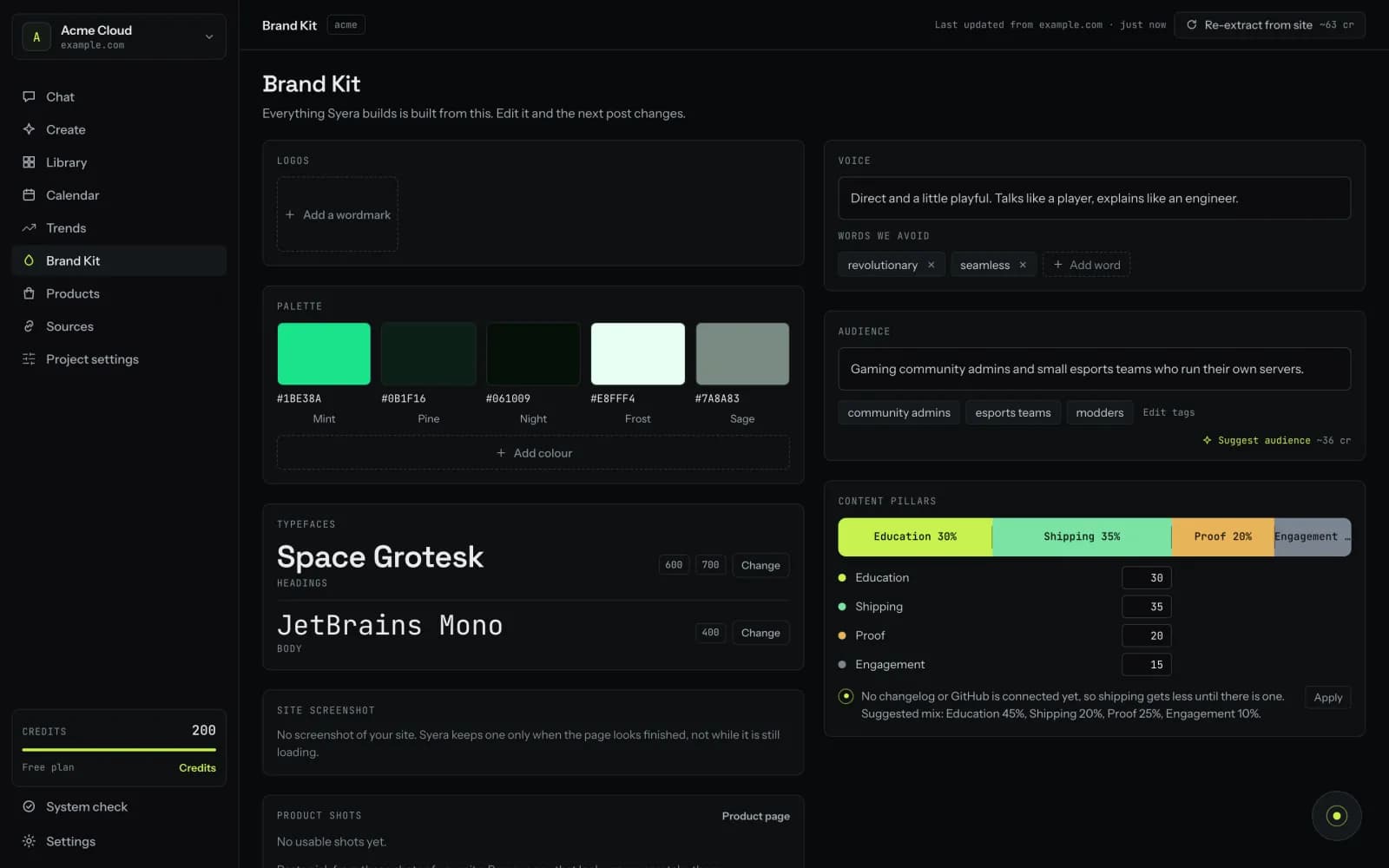The image size is (1389, 868).
Task: Click the Voice description text field
Action: 1094,199
